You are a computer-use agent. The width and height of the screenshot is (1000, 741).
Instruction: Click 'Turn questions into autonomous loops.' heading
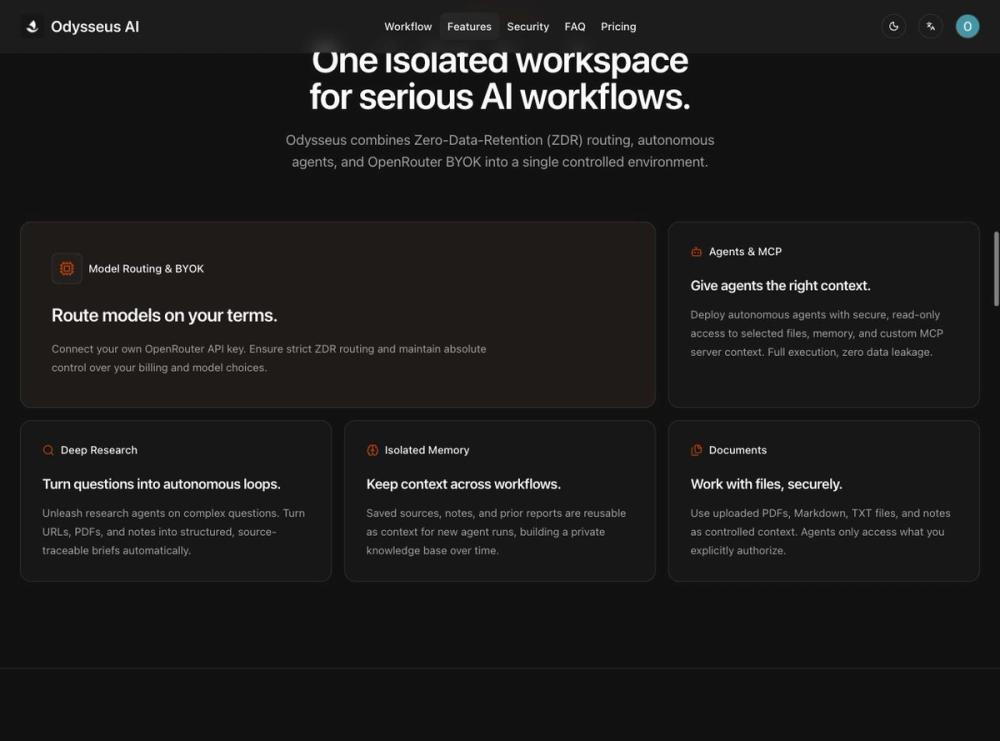(161, 484)
